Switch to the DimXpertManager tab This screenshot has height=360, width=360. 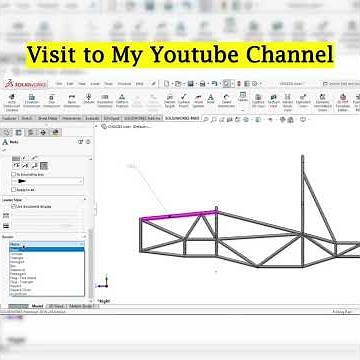coord(43,132)
